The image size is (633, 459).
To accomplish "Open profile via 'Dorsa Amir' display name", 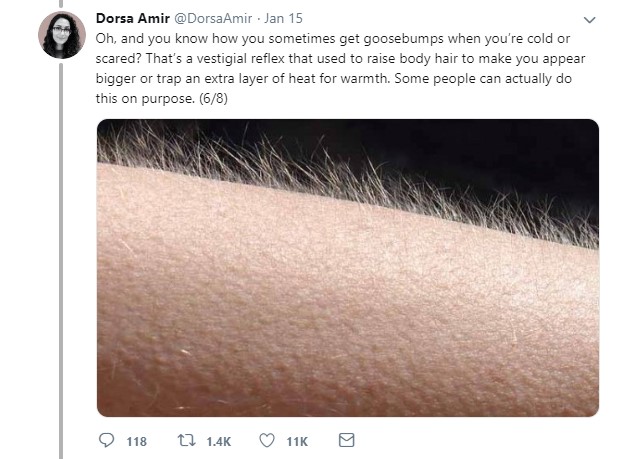I will point(132,19).
